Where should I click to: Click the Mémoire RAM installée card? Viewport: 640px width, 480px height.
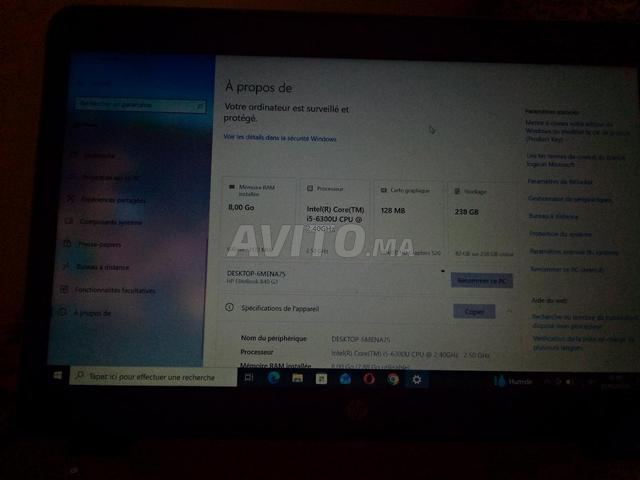(259, 216)
